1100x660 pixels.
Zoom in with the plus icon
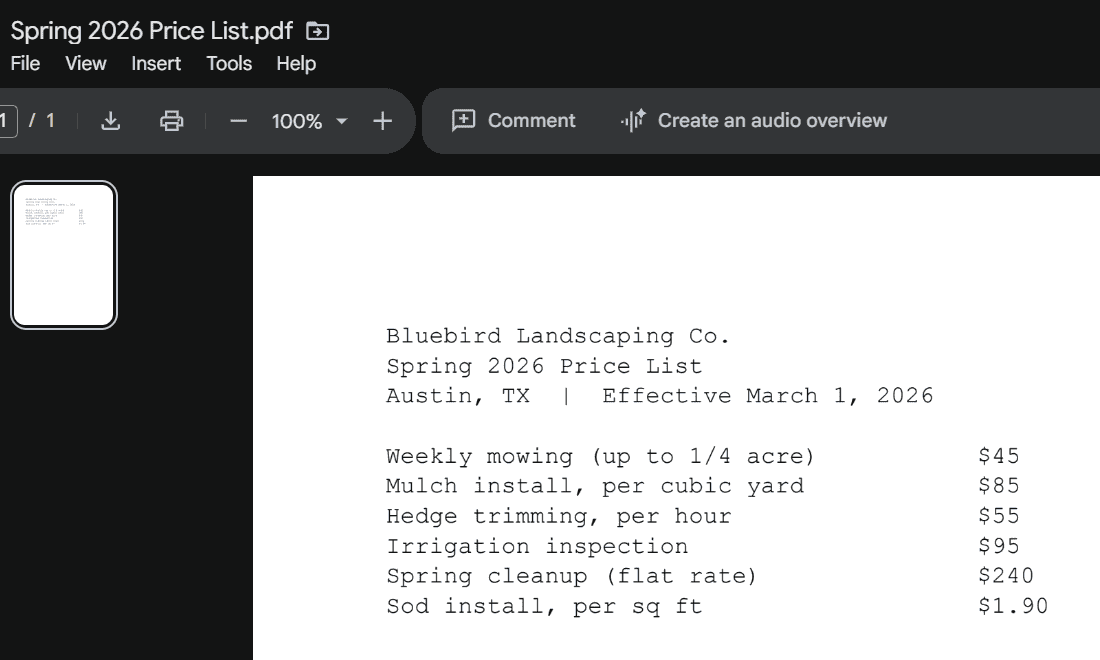(382, 121)
